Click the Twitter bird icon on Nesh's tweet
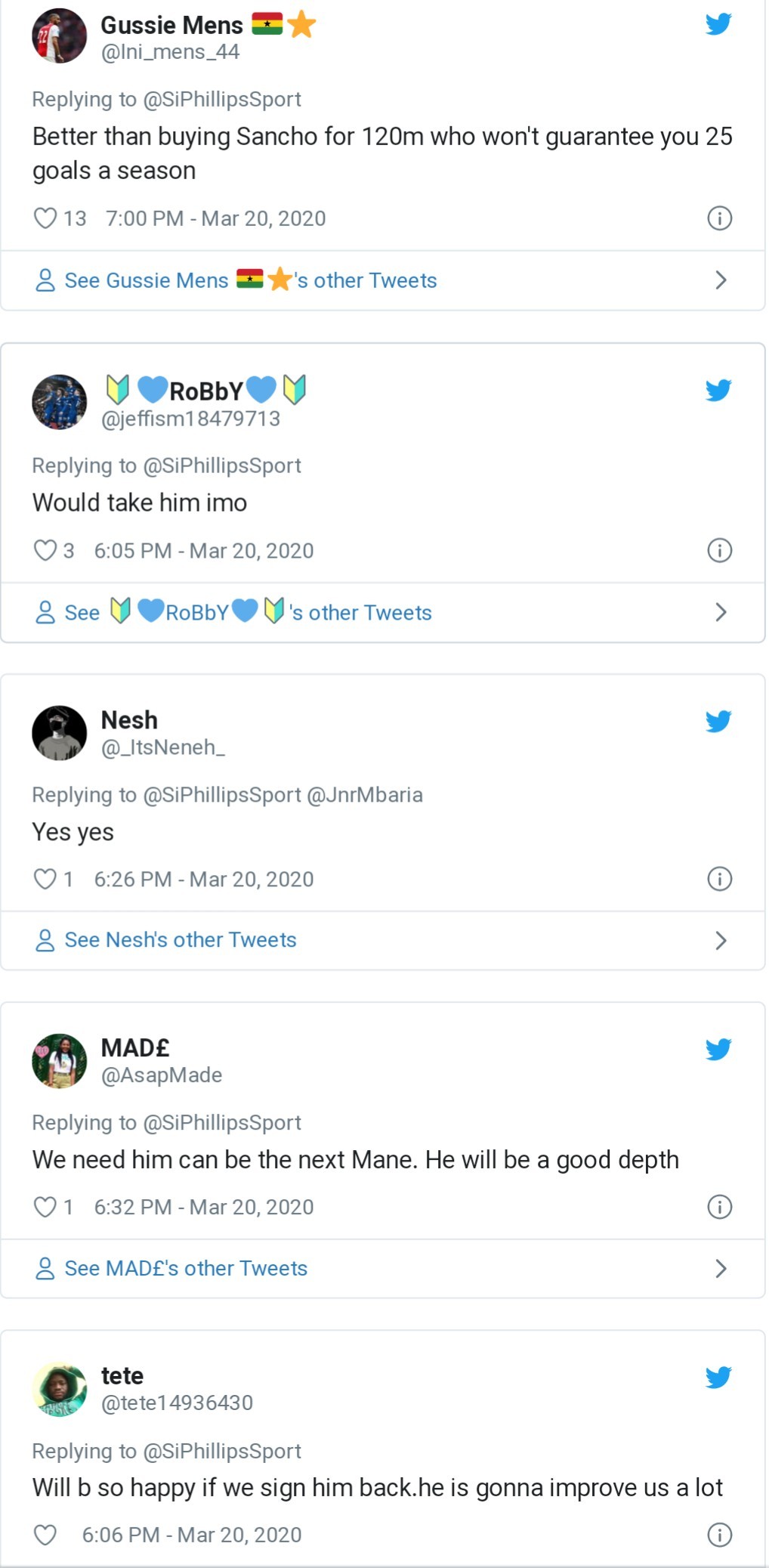 pyautogui.click(x=718, y=722)
